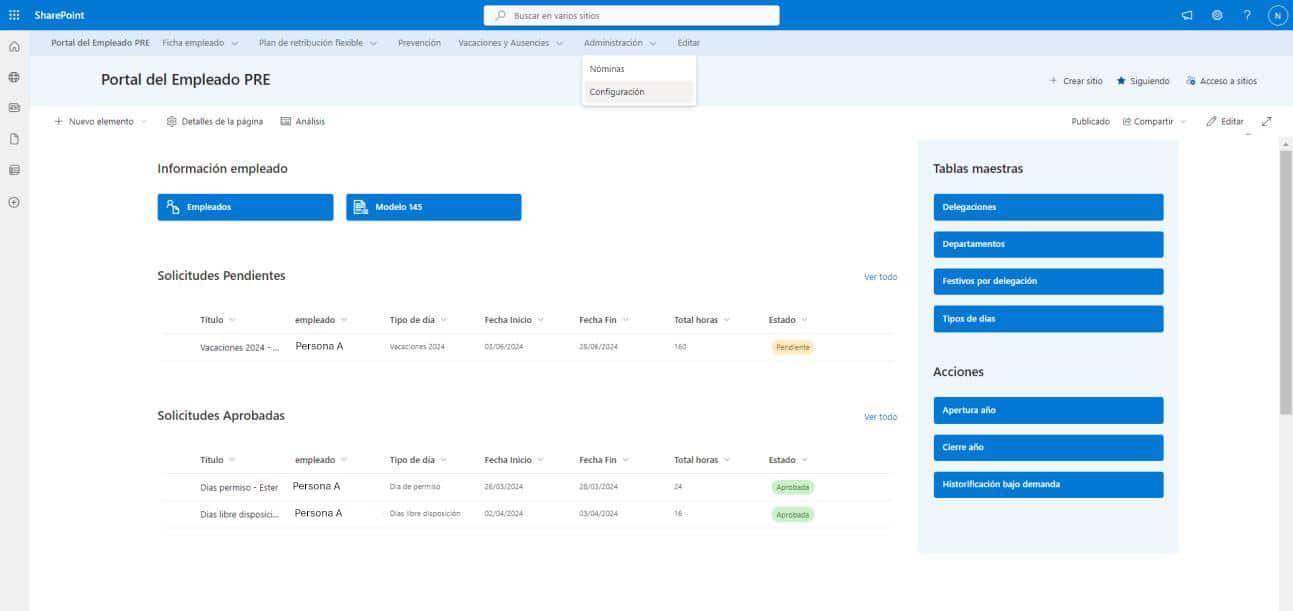1293x611 pixels.
Task: Expand Plan de retribución flexible menu
Action: pyautogui.click(x=317, y=43)
